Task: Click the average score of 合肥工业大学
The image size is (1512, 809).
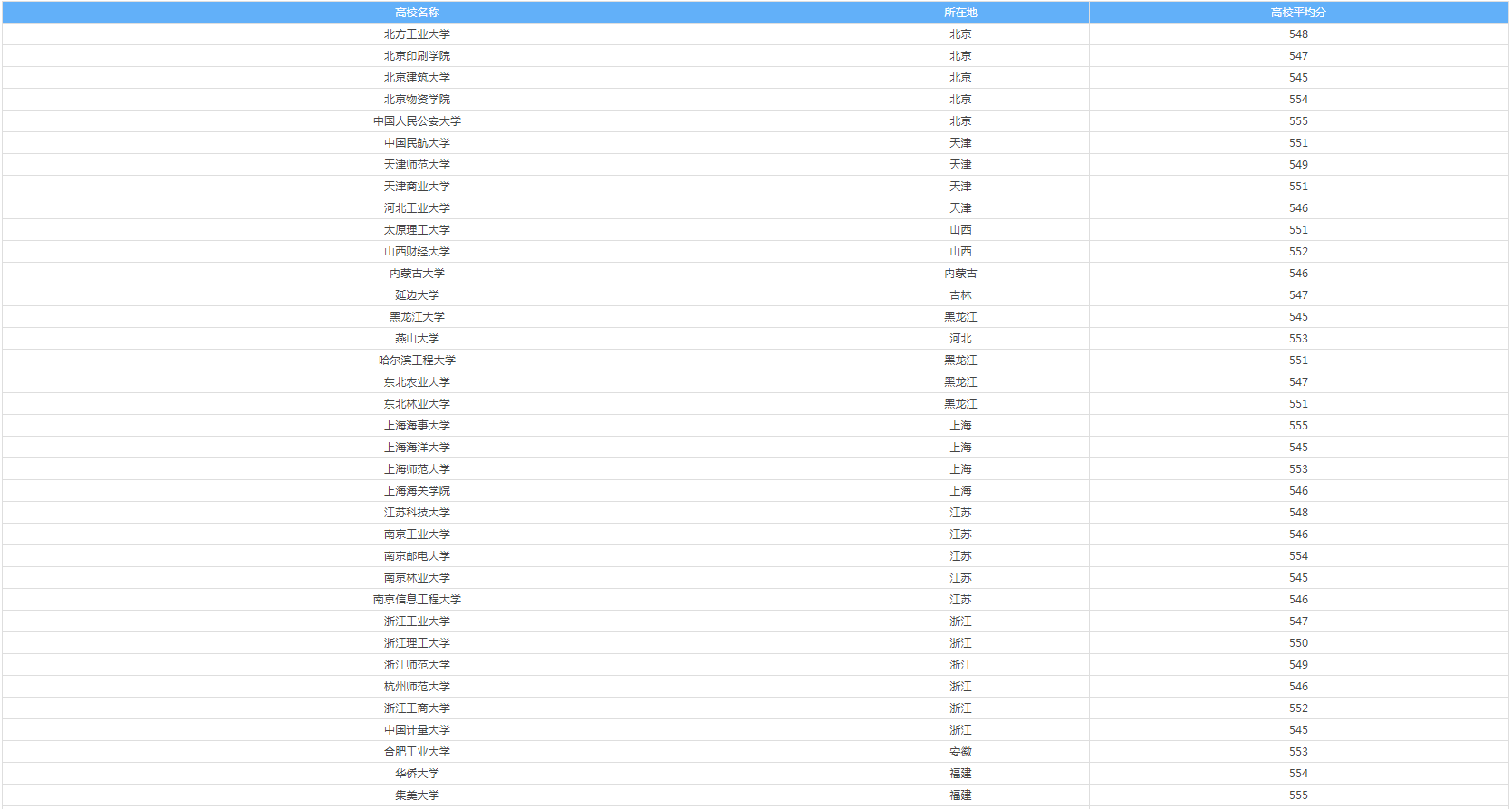Action: [x=1298, y=752]
